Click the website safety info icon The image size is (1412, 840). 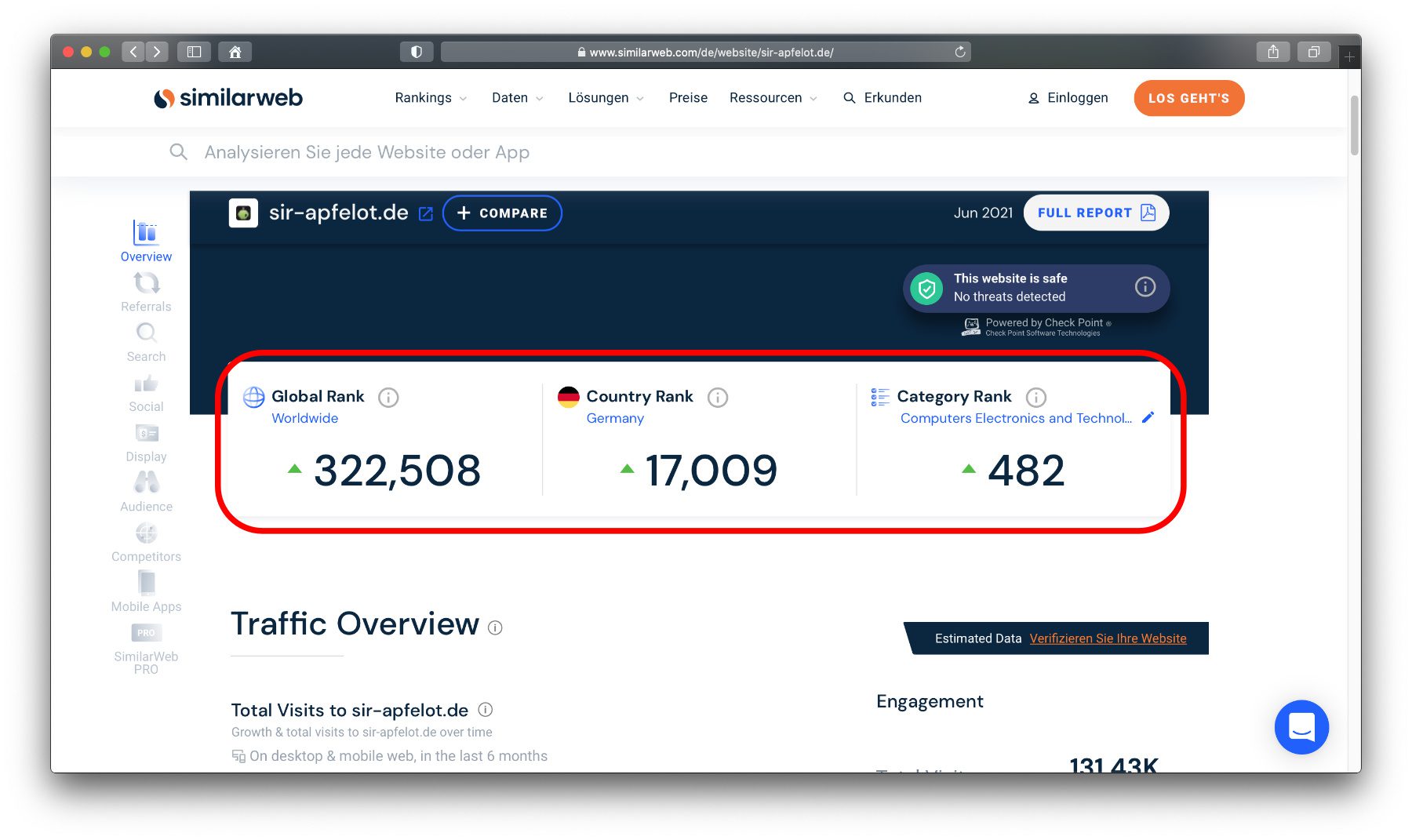coord(1145,287)
